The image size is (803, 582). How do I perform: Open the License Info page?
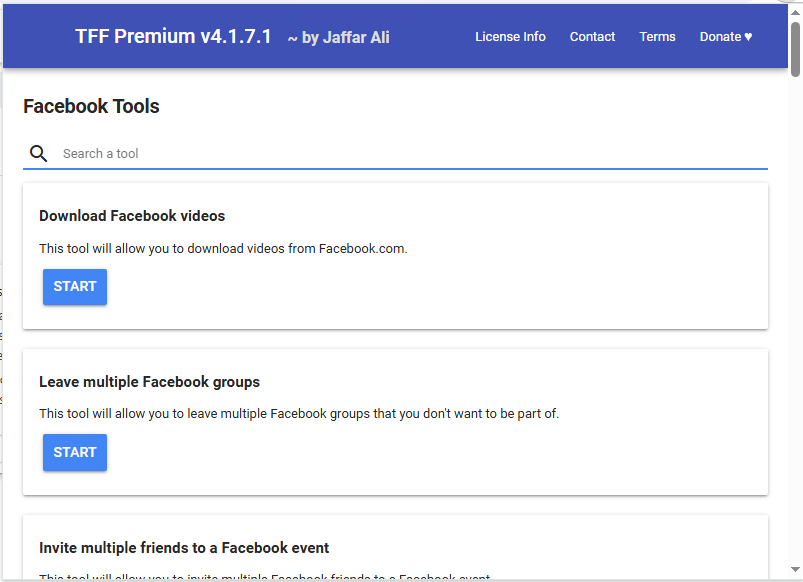[x=510, y=36]
